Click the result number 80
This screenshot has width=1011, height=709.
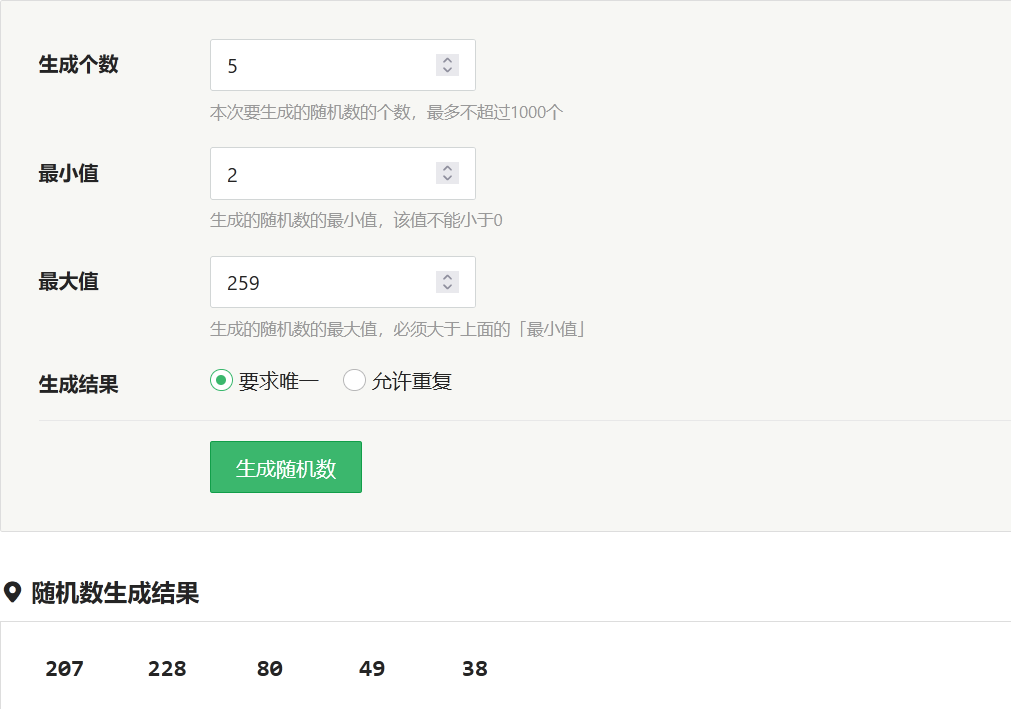(270, 668)
